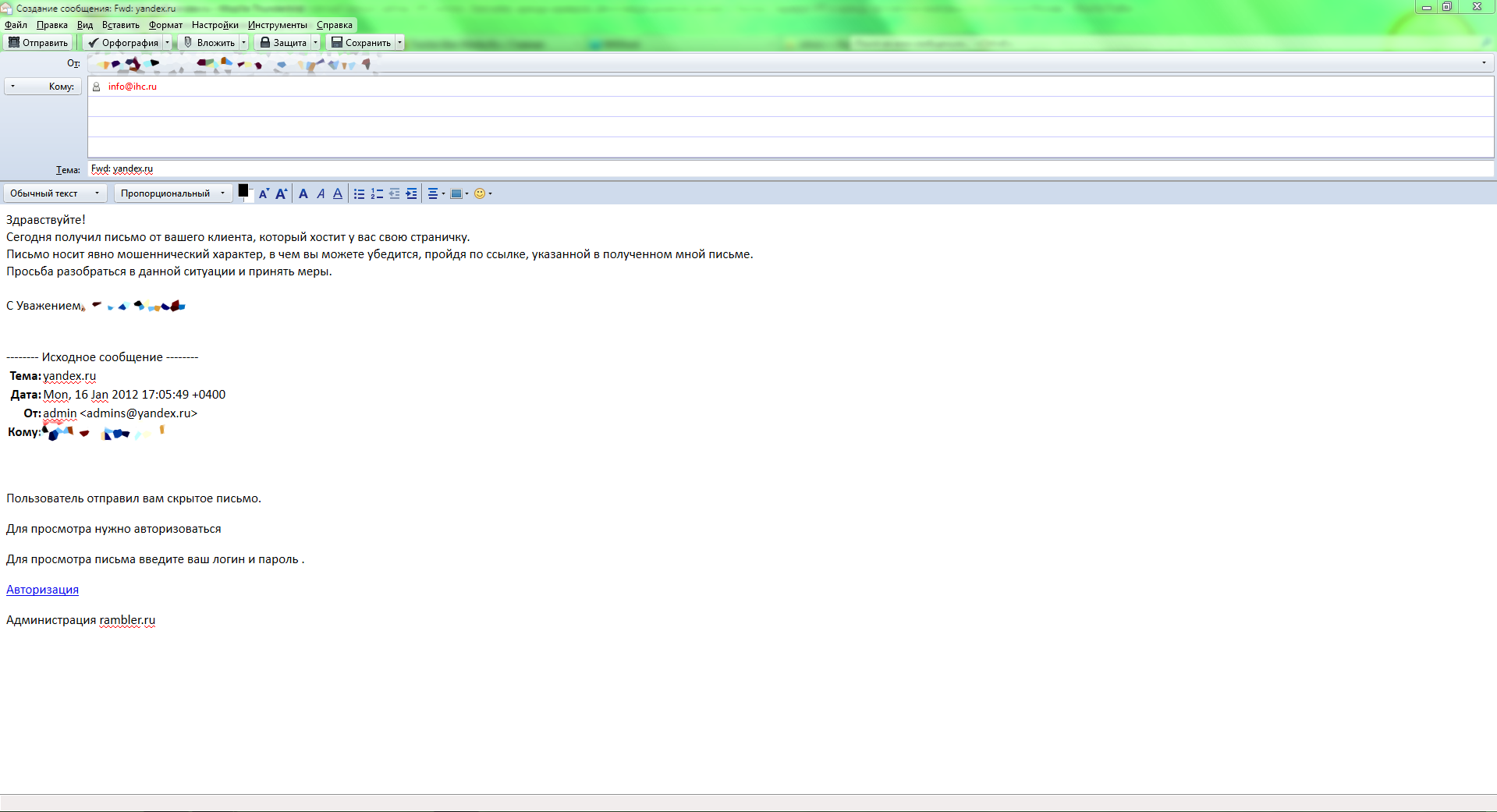This screenshot has height=812, width=1497.
Task: Click the person icon beside info@ihc.ru
Action: 97,87
